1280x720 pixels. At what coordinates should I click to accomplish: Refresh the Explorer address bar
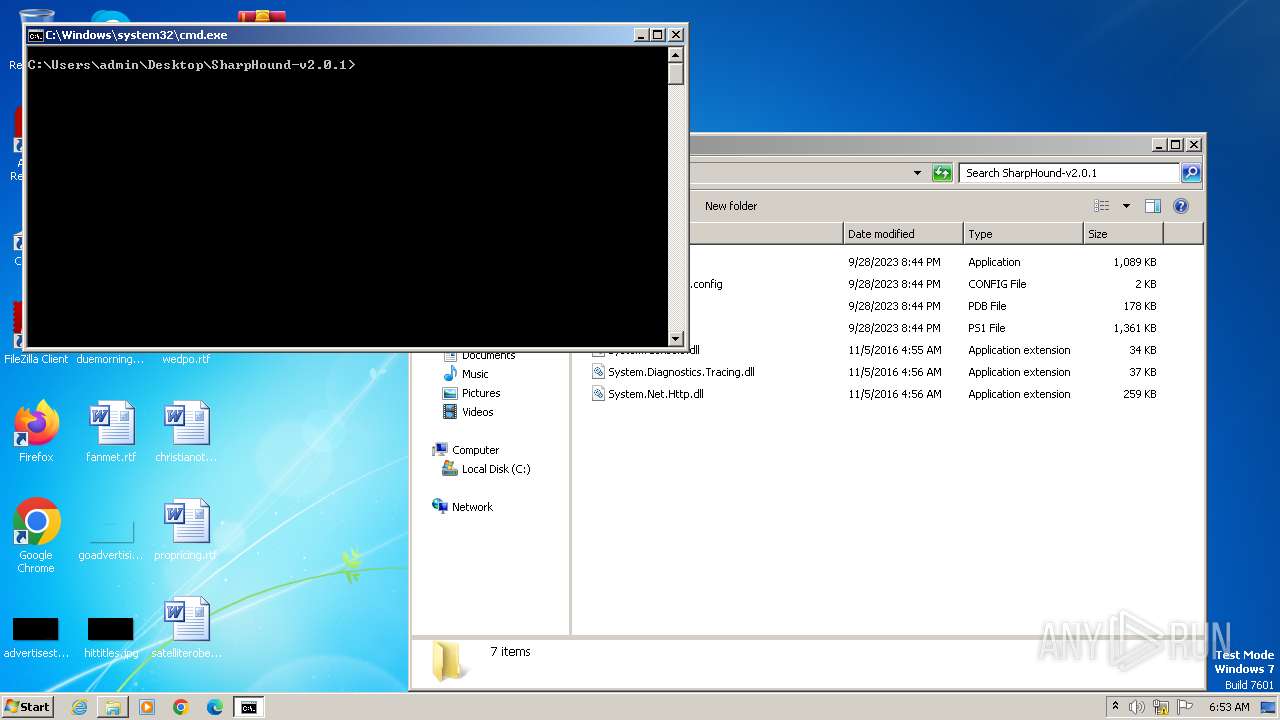(x=942, y=173)
